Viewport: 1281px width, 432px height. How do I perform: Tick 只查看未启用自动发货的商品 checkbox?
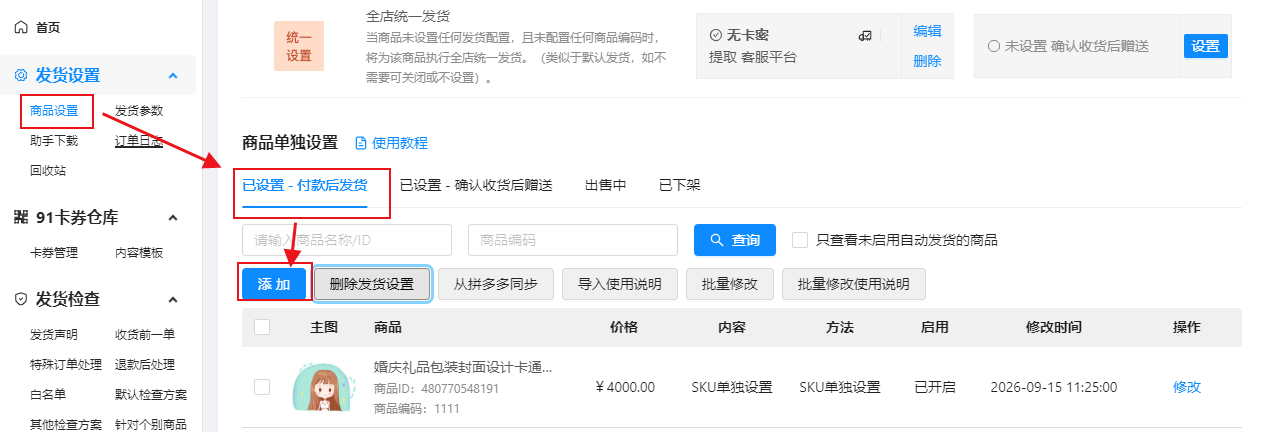tap(800, 240)
